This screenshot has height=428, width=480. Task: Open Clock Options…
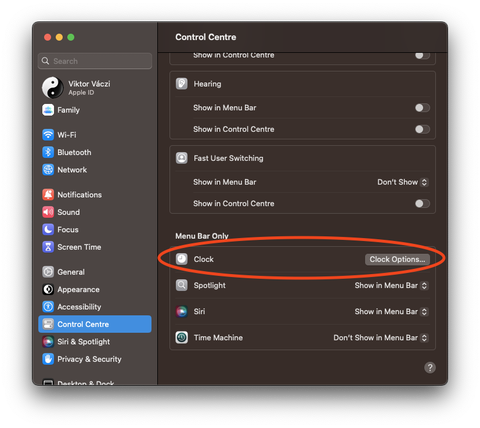(x=397, y=259)
